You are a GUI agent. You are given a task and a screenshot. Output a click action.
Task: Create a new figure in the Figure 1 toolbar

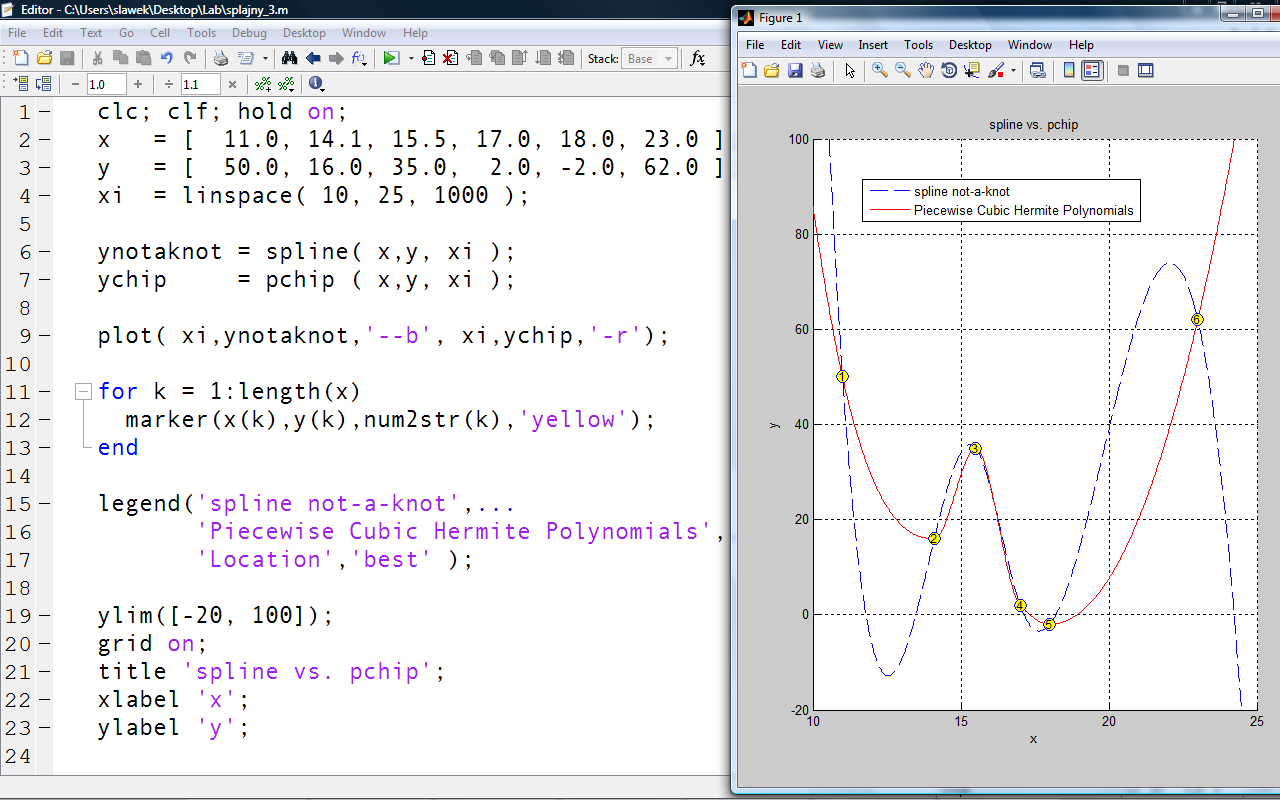(x=749, y=70)
